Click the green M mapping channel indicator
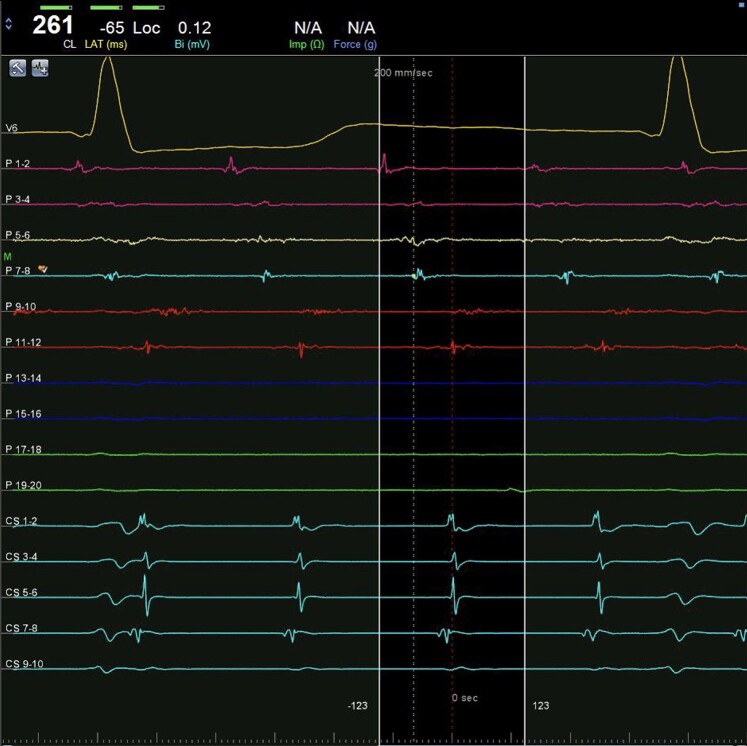Viewport: 747px width, 746px height. coord(7,257)
